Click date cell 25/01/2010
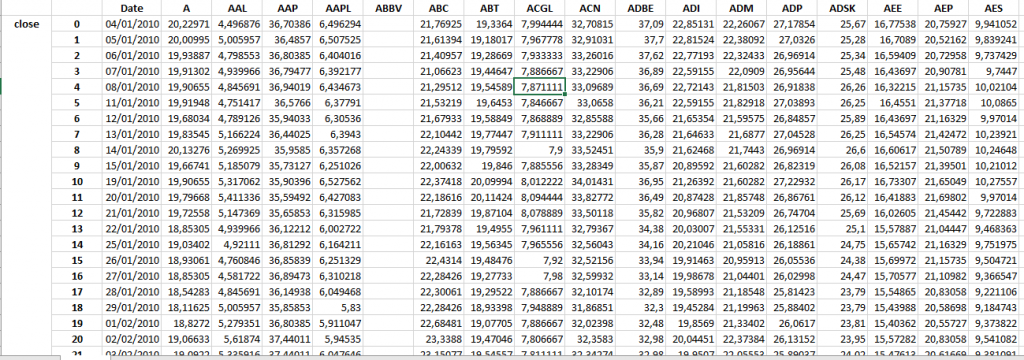 pos(132,244)
